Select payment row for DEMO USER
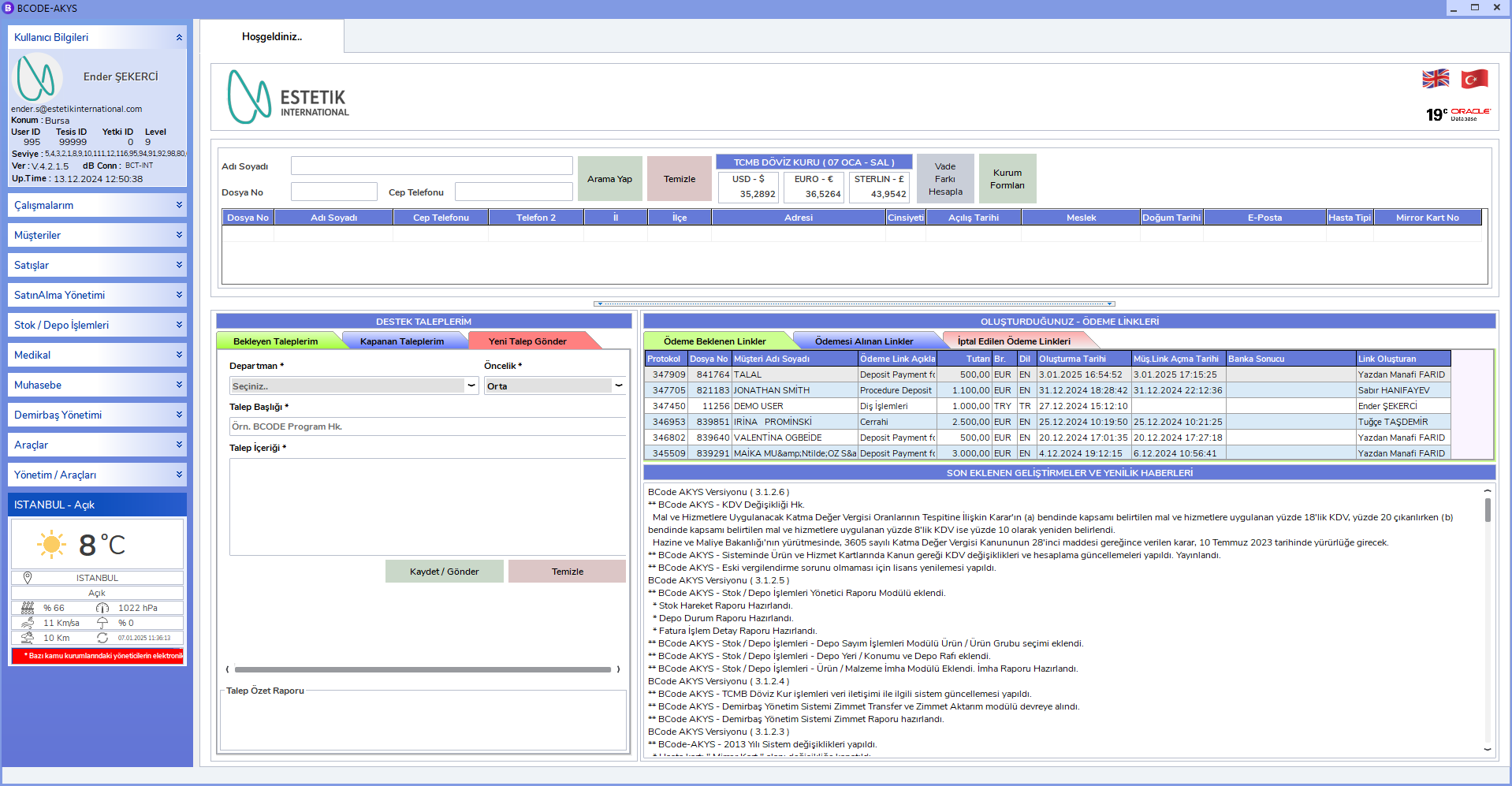Screen dimensions: 1512x786 [x=1048, y=406]
